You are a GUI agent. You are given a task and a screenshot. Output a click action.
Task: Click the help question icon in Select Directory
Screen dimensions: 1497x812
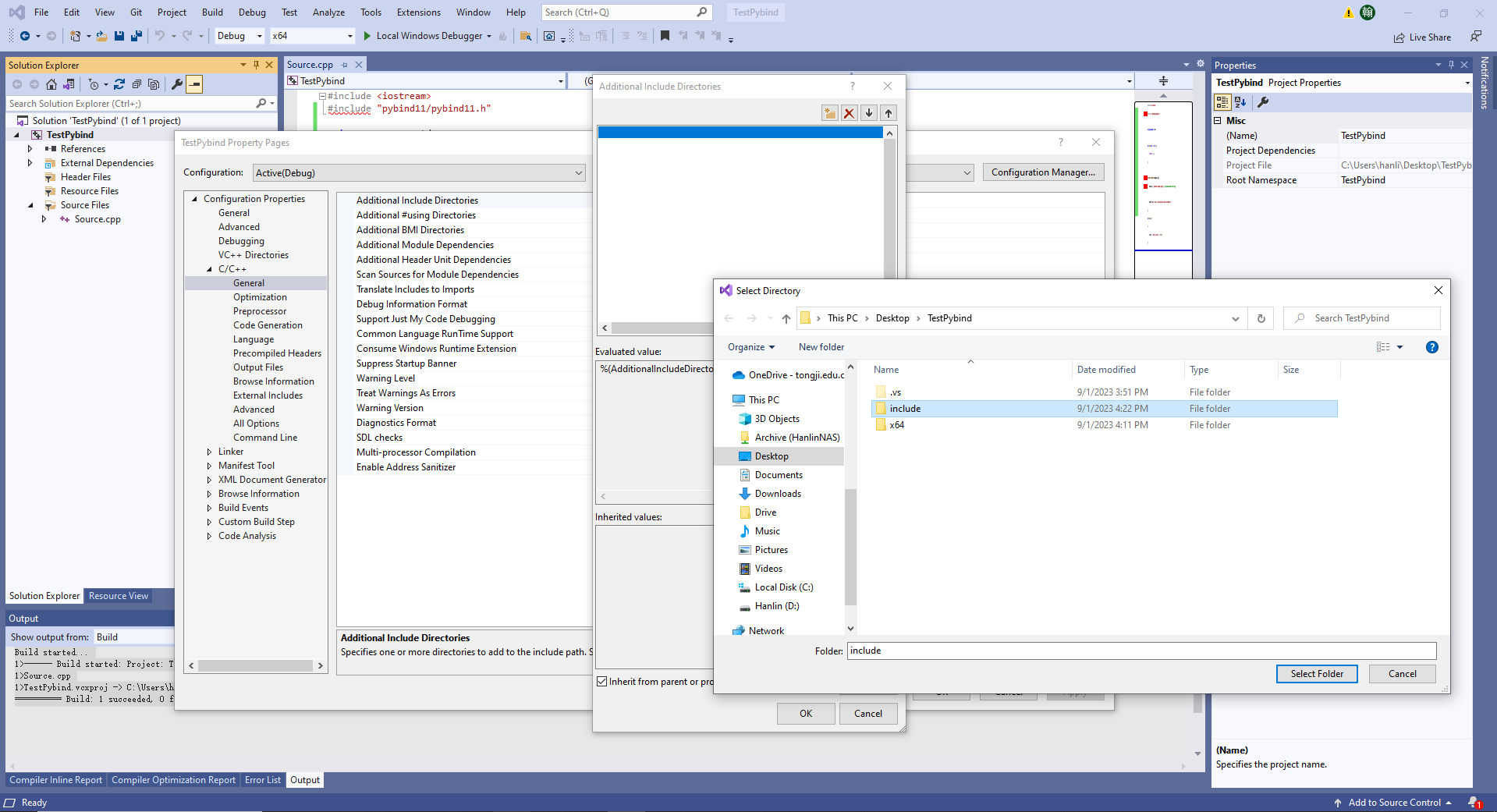click(x=1432, y=347)
